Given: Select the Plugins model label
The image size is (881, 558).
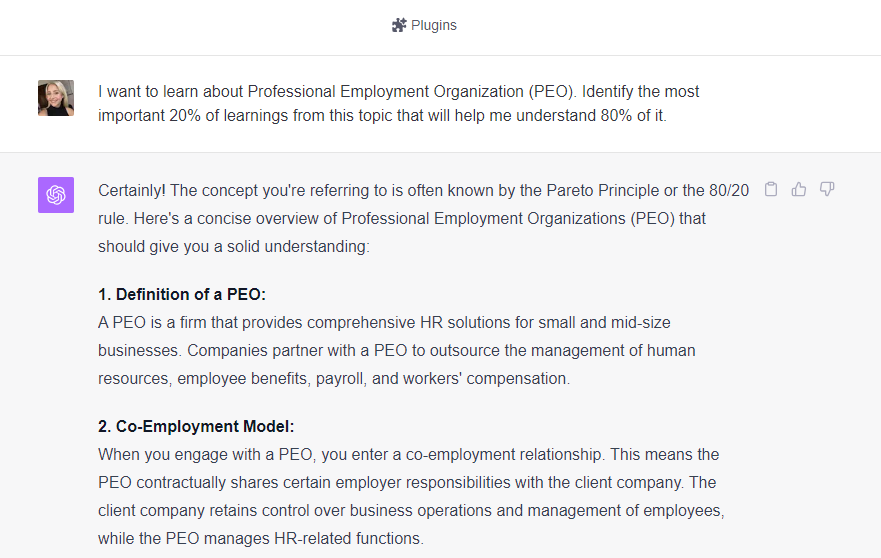Looking at the screenshot, I should coord(434,25).
